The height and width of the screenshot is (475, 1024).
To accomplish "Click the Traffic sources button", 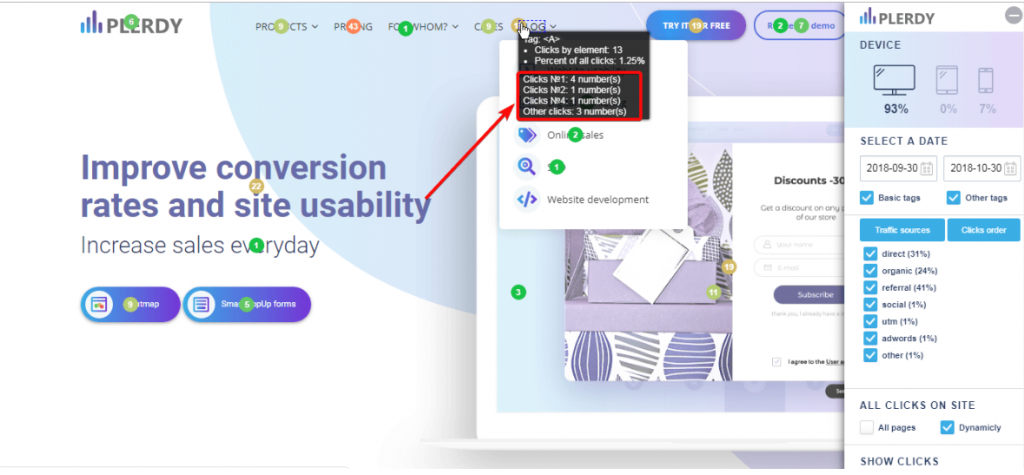I will click(902, 230).
